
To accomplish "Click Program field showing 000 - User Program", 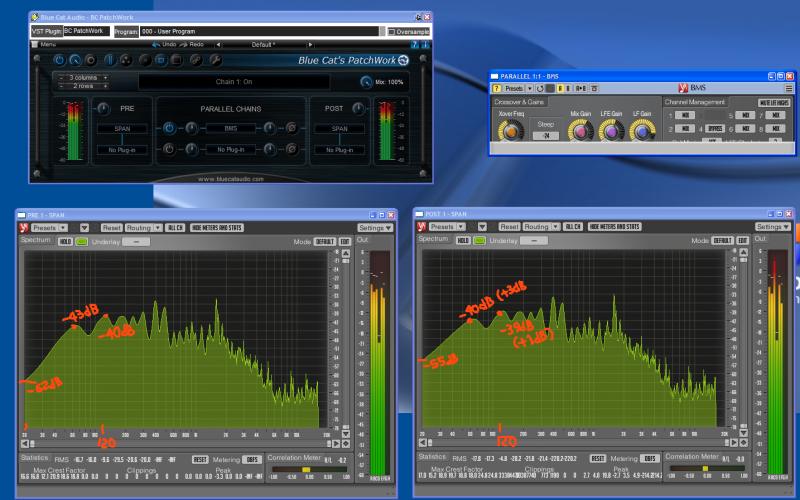I will 259,32.
